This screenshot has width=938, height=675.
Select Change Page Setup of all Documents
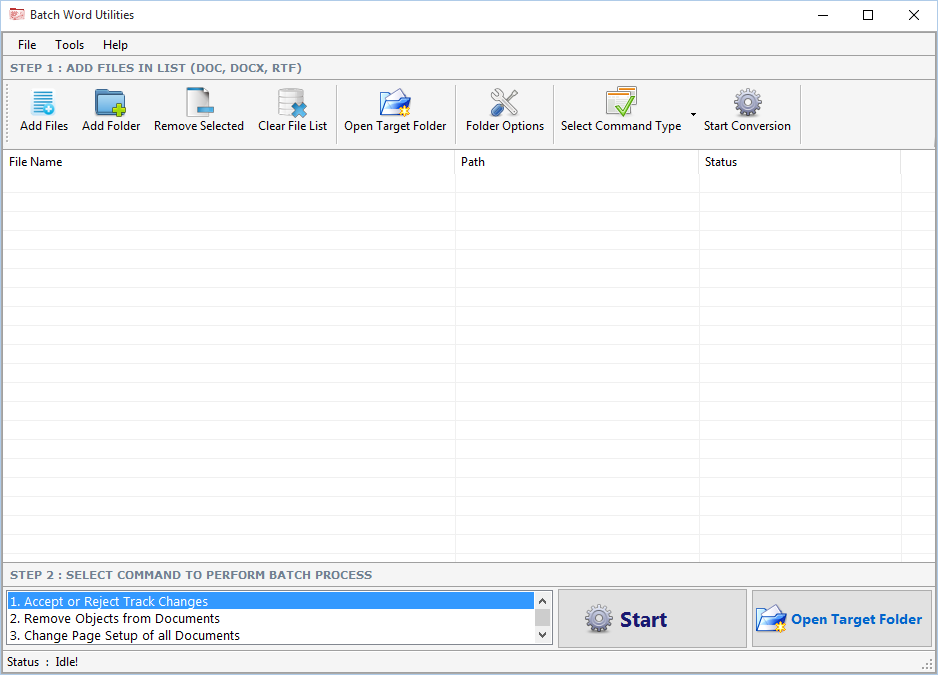point(271,635)
